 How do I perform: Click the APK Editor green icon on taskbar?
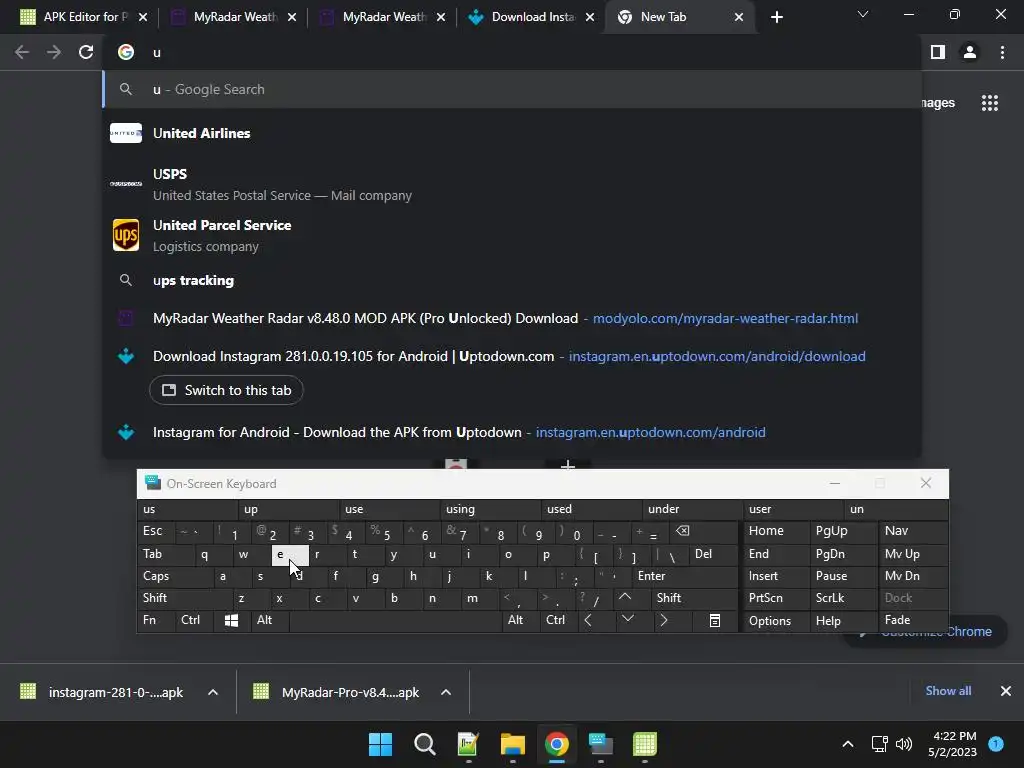(x=645, y=744)
